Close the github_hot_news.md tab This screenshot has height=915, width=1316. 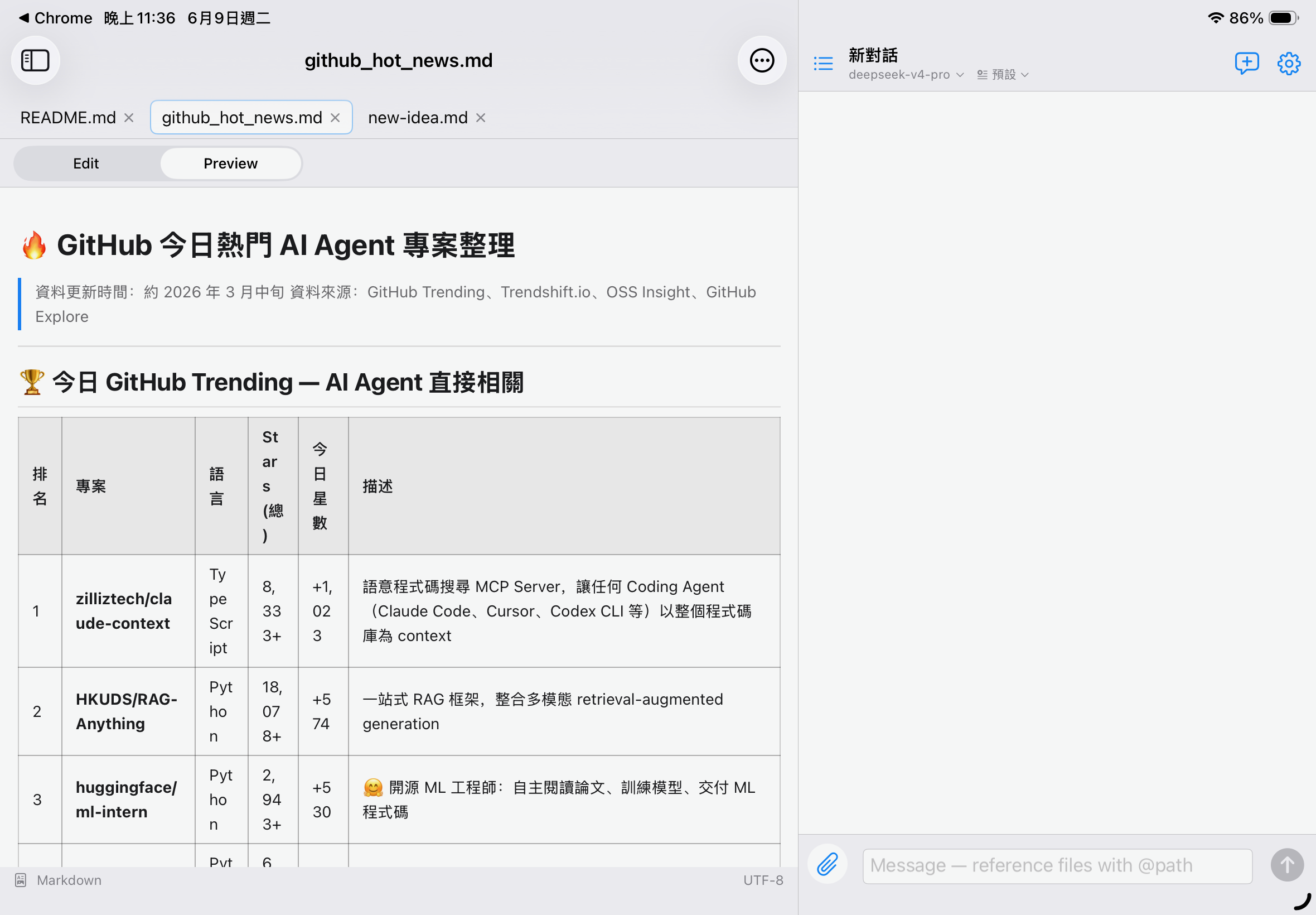[x=335, y=118]
